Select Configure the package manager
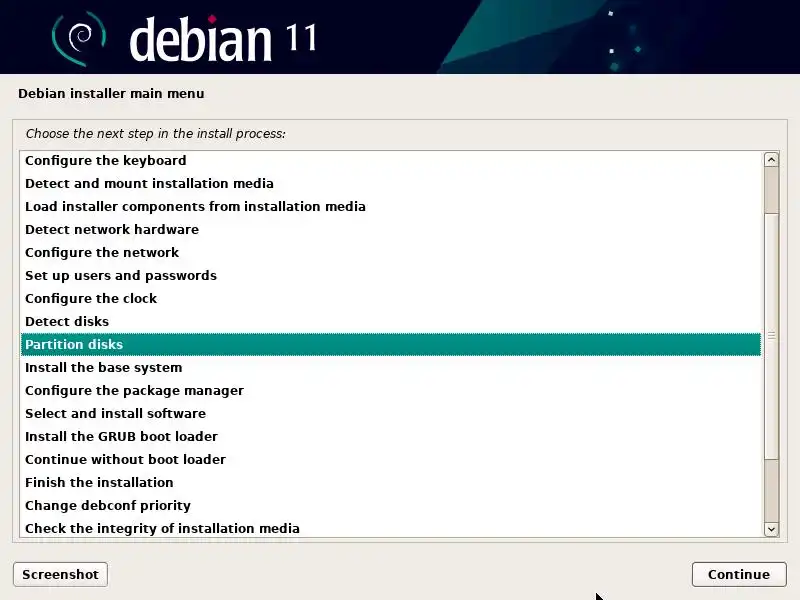 [391, 390]
